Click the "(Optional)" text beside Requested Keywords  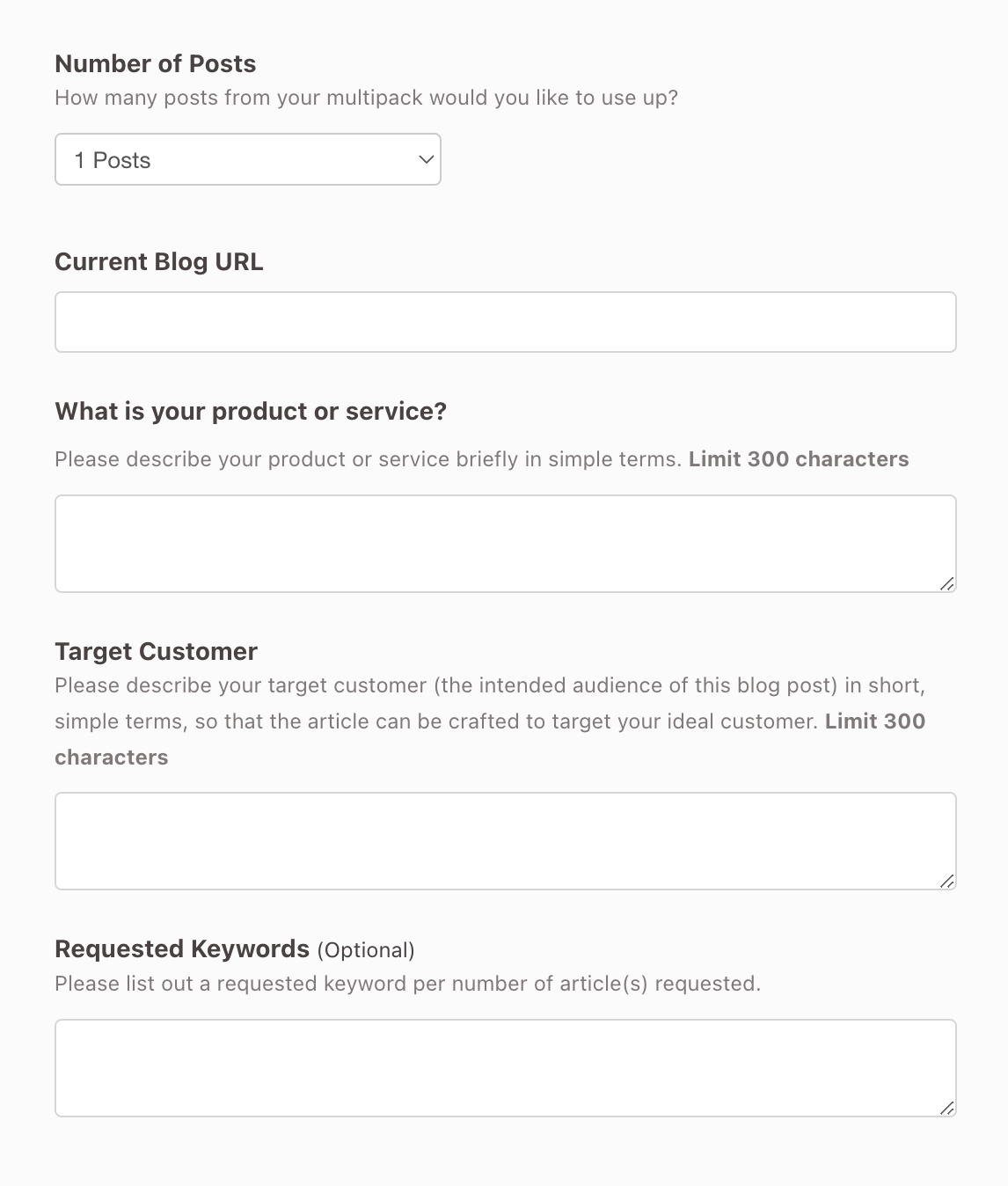click(366, 950)
